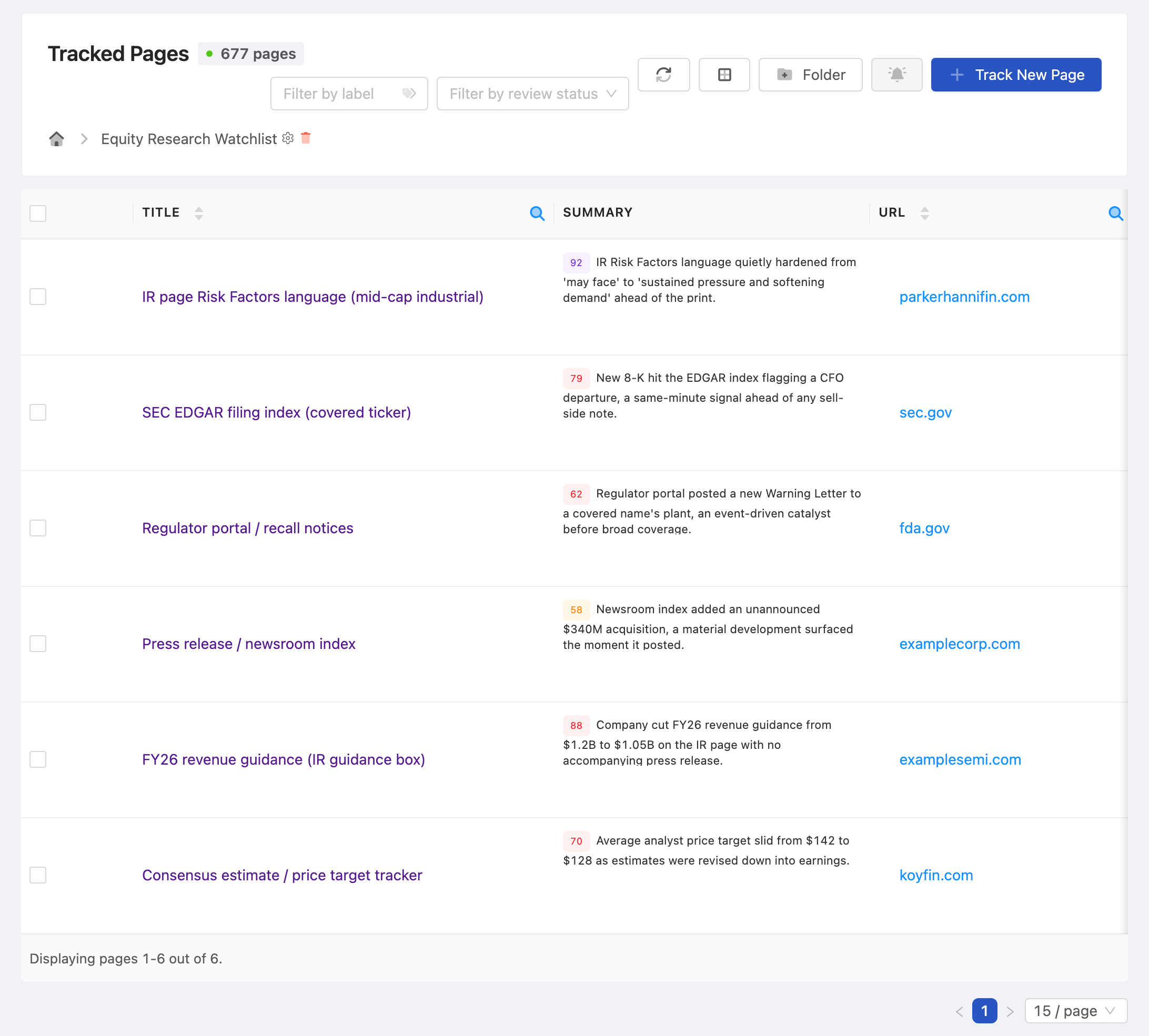Viewport: 1149px width, 1036px height.
Task: Click the alert bell notifications button
Action: pyautogui.click(x=896, y=75)
